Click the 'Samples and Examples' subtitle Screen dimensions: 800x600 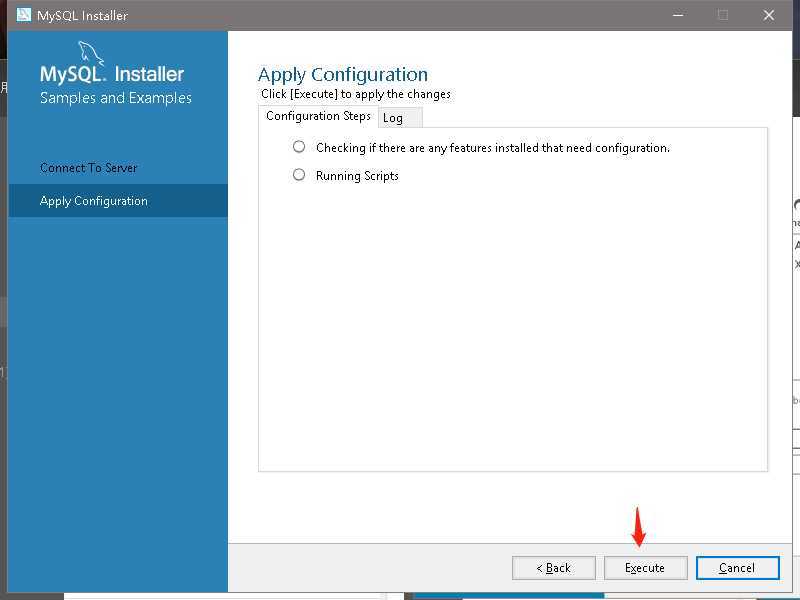coord(116,97)
